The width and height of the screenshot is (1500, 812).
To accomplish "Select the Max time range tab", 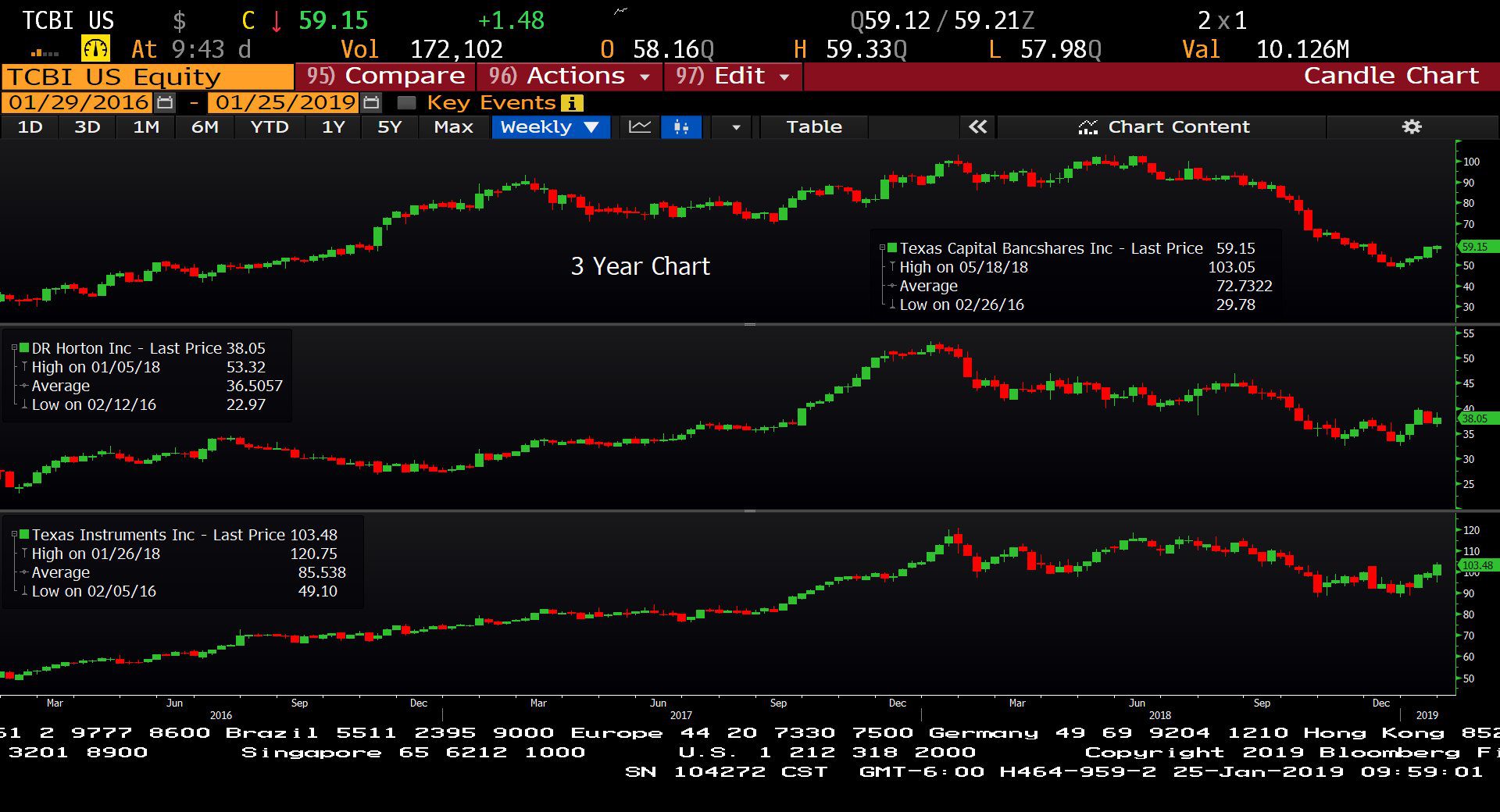I will 453,126.
